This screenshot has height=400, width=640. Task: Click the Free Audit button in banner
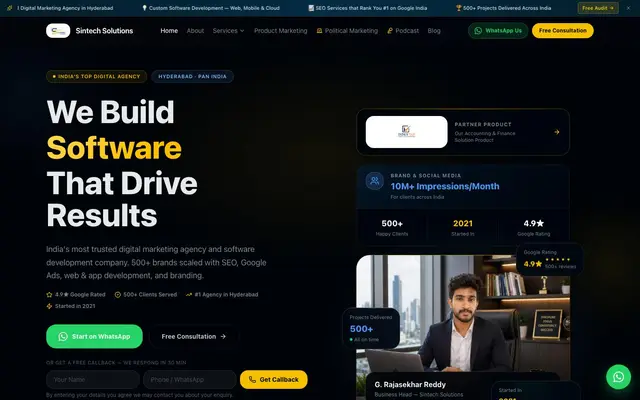point(598,8)
